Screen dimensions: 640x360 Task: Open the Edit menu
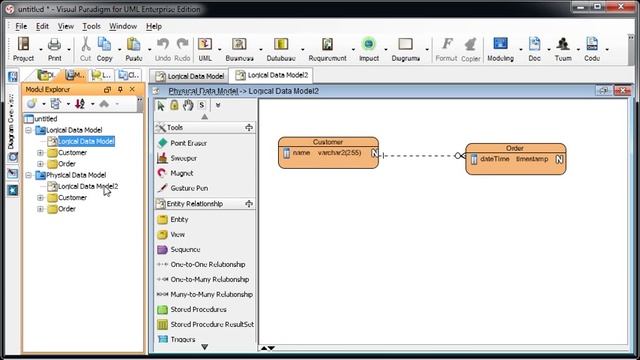pyautogui.click(x=42, y=26)
